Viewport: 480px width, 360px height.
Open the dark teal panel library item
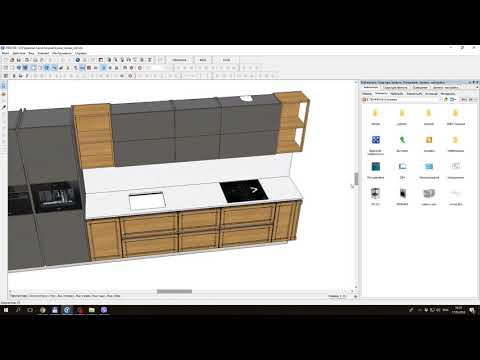point(376,166)
